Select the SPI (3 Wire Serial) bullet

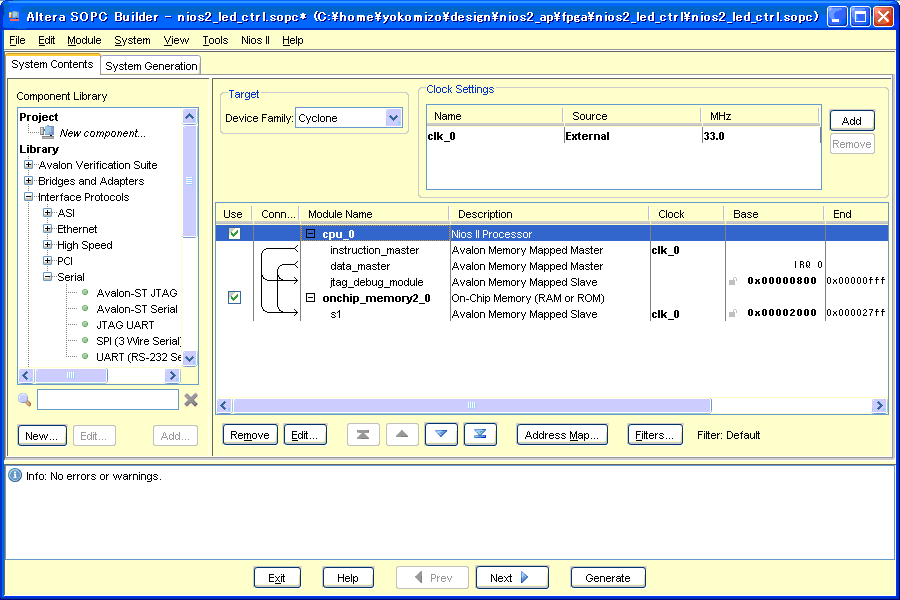pos(85,341)
